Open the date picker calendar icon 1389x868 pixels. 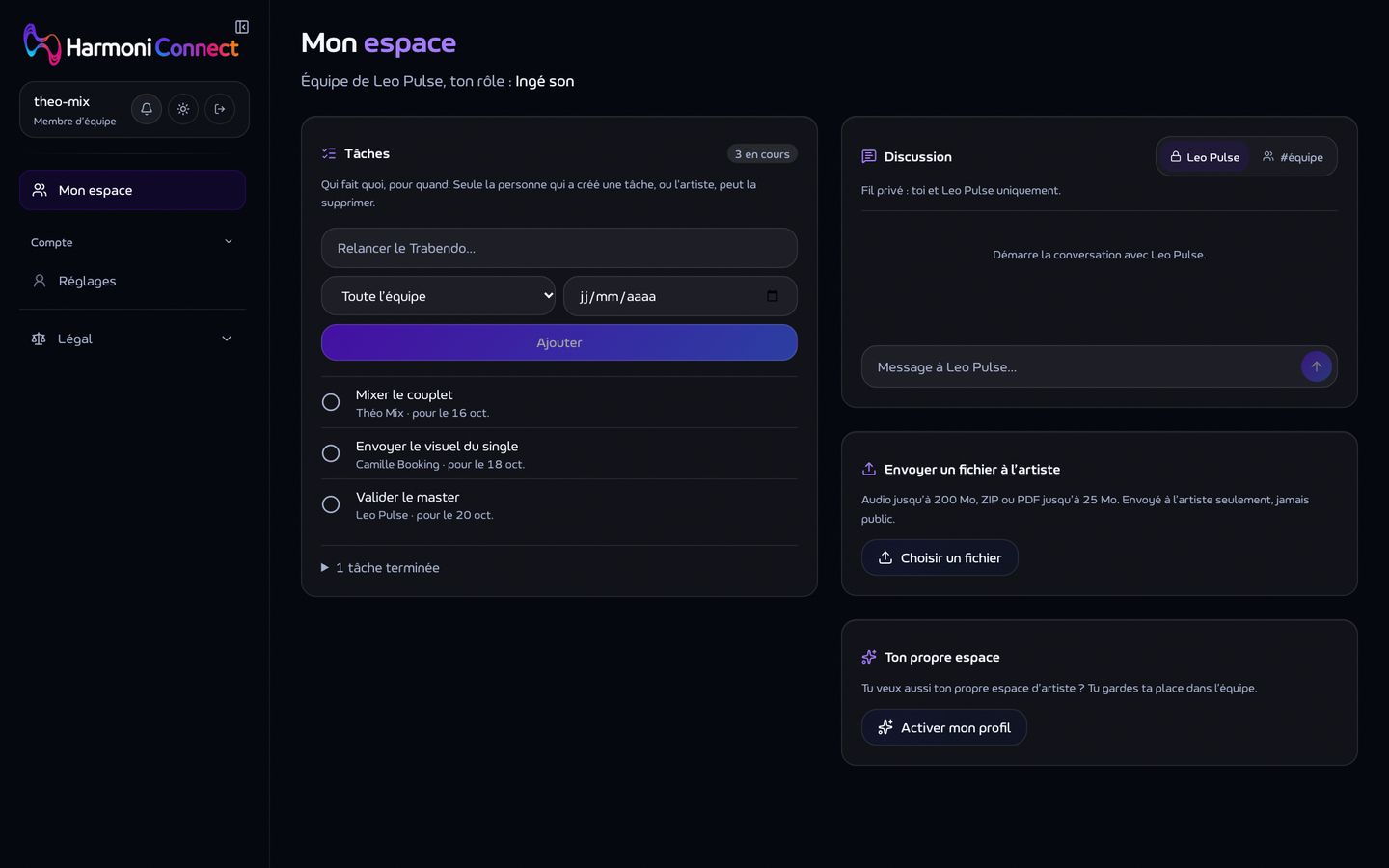772,296
